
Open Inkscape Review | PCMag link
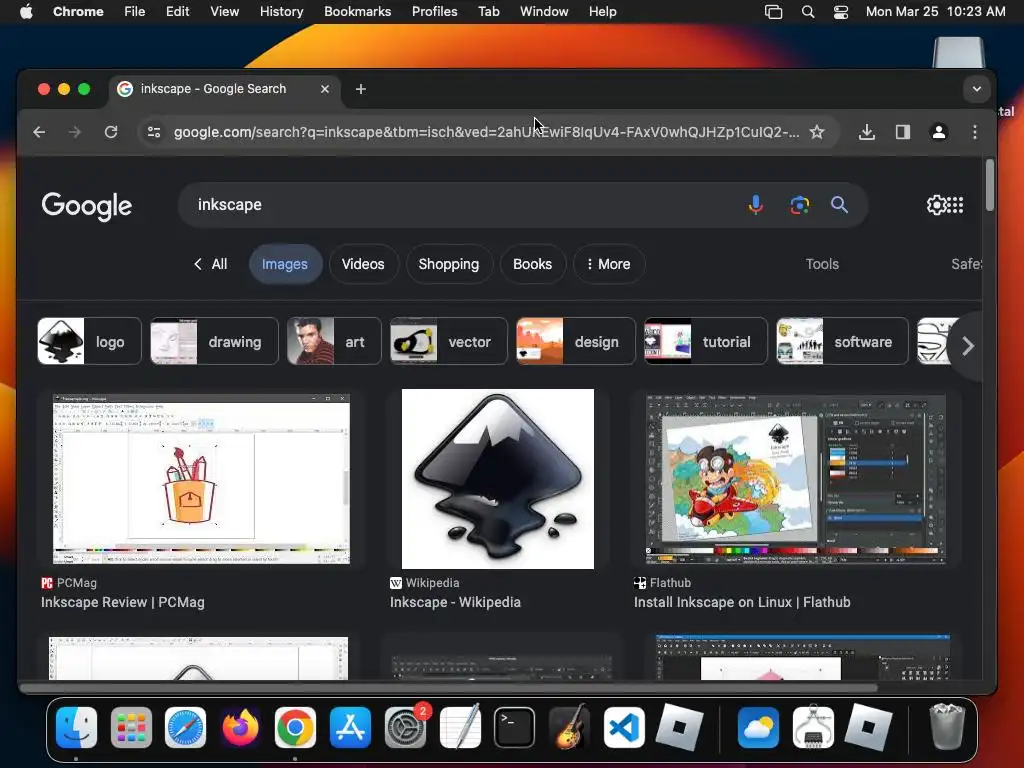(x=123, y=602)
